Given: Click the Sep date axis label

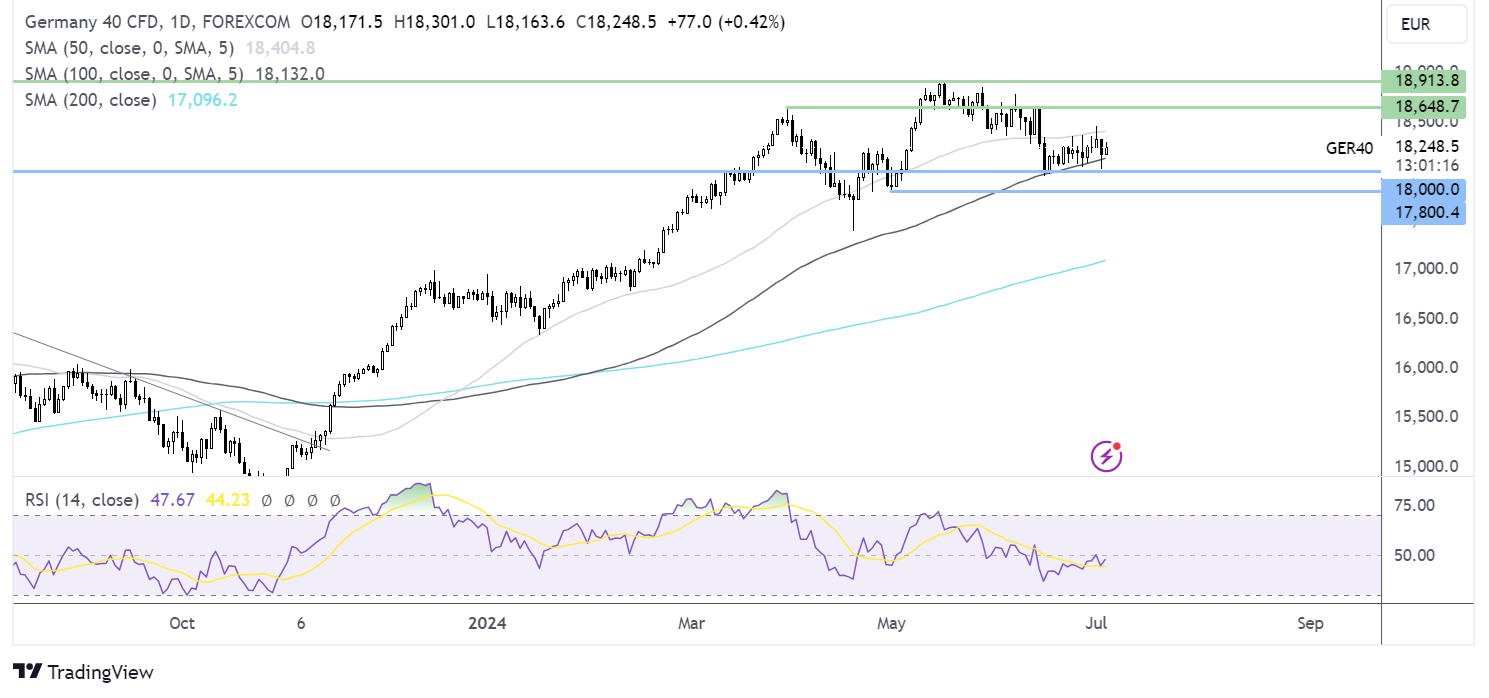Looking at the screenshot, I should 1310,623.
